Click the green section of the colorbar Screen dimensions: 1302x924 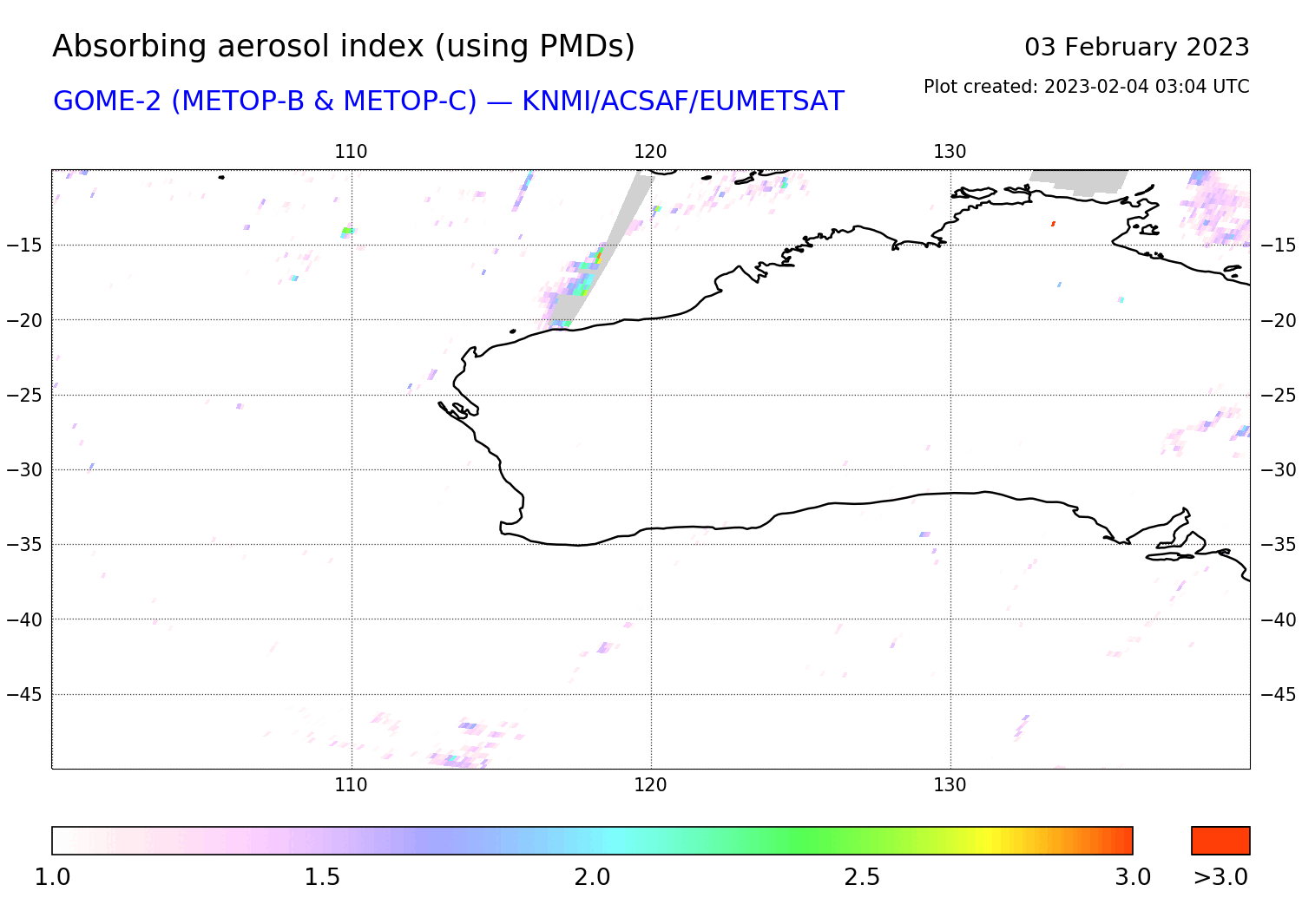(807, 841)
